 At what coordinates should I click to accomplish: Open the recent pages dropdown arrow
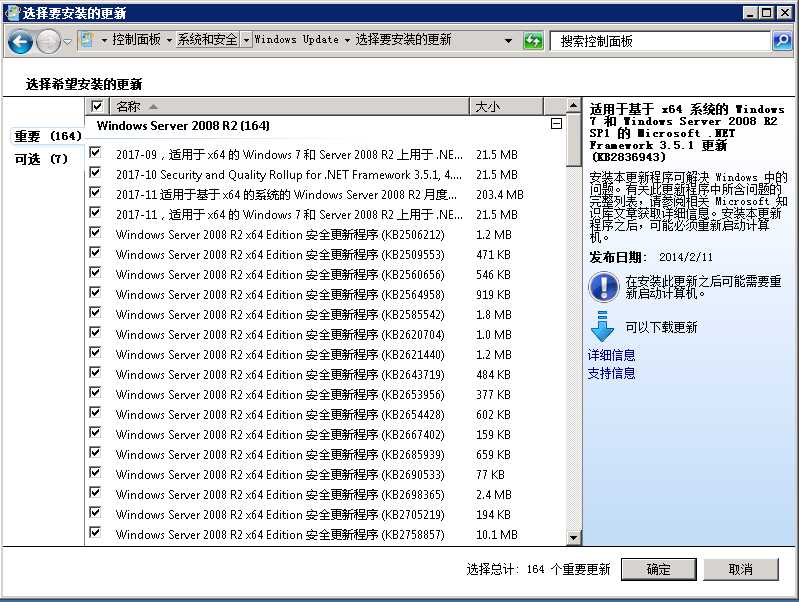(x=67, y=42)
